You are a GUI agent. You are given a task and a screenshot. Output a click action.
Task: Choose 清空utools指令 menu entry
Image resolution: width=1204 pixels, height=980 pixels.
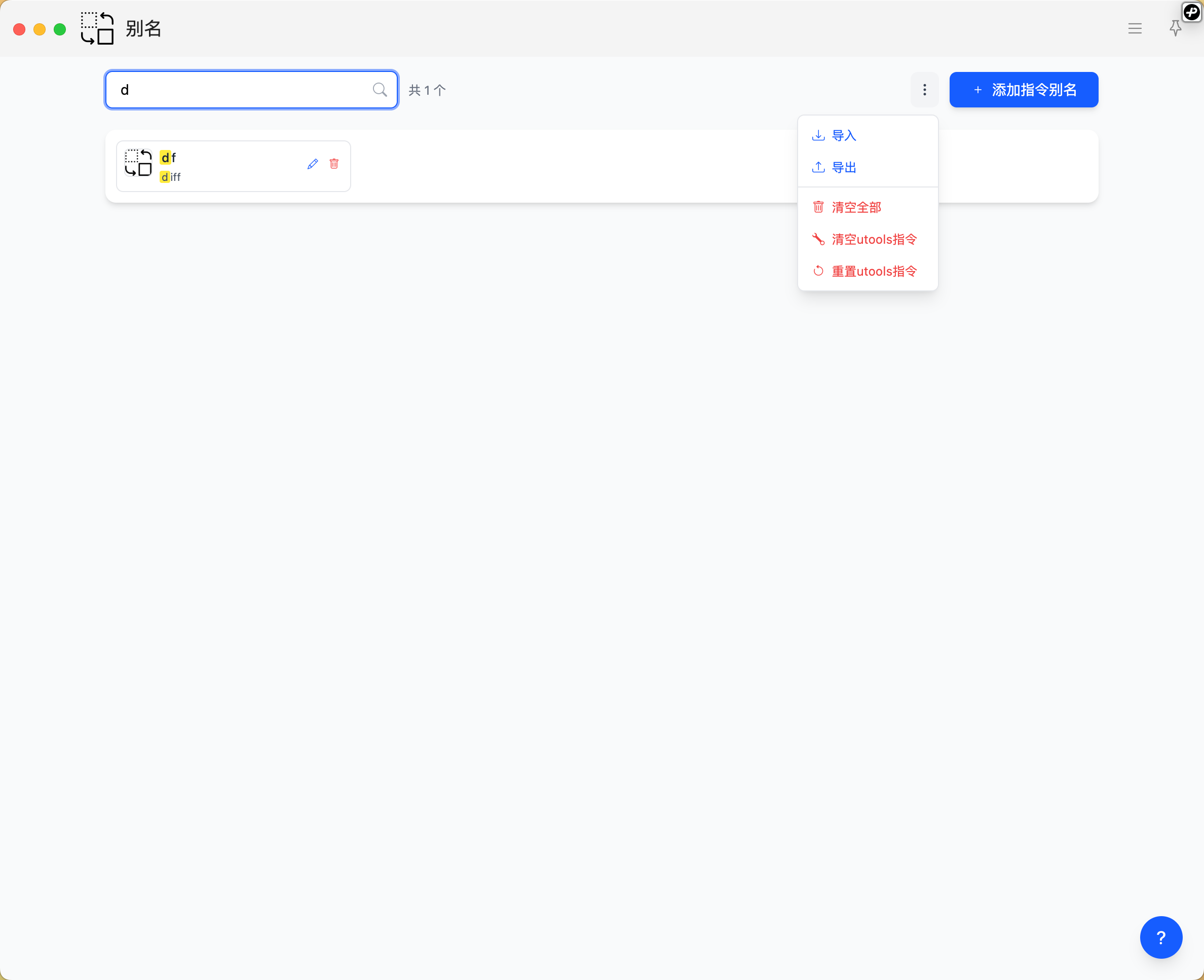[x=873, y=239]
